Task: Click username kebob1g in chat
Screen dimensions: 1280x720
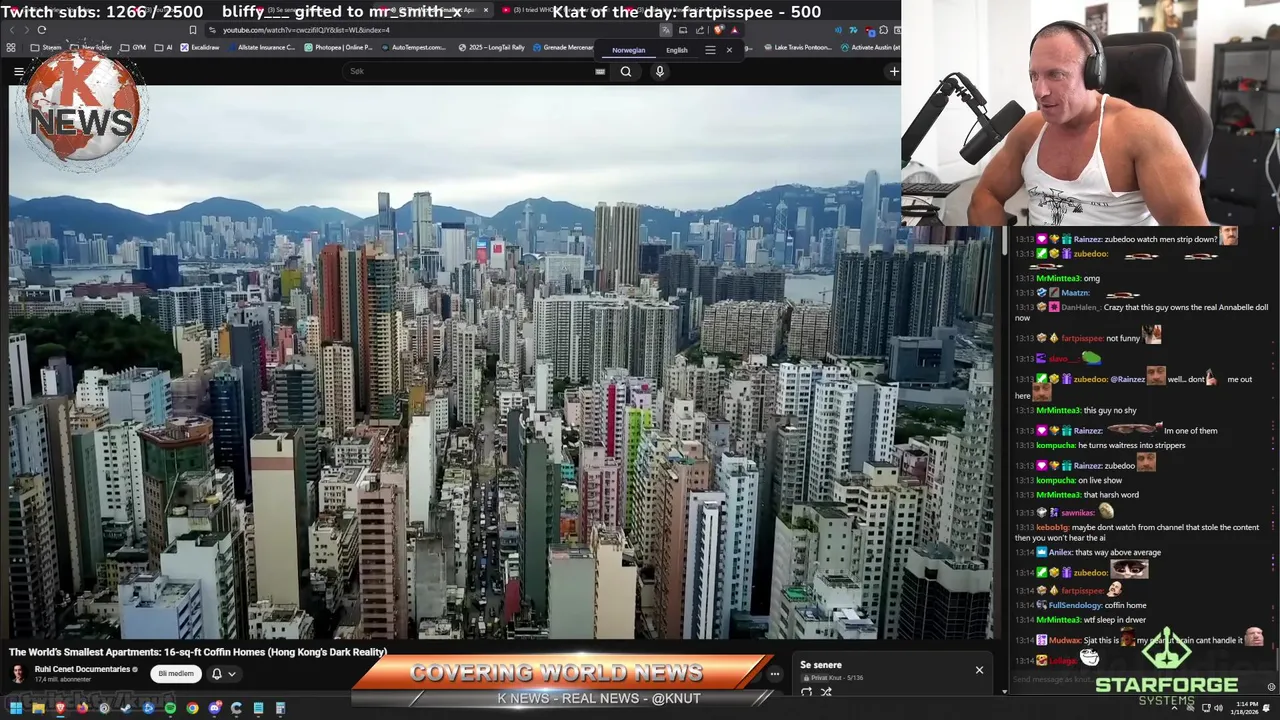Action: [1053, 527]
